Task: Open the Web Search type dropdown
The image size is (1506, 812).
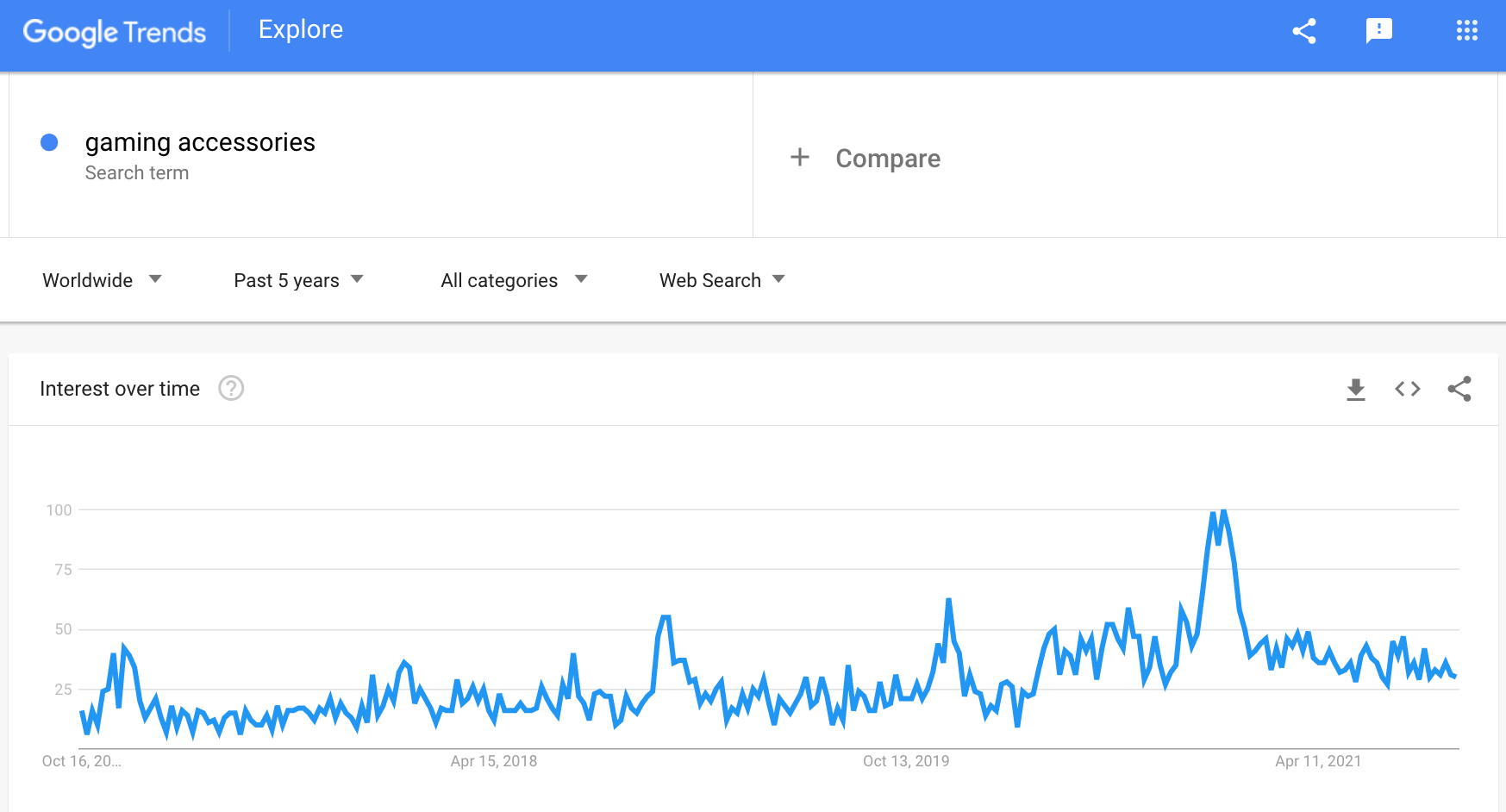Action: click(x=722, y=280)
